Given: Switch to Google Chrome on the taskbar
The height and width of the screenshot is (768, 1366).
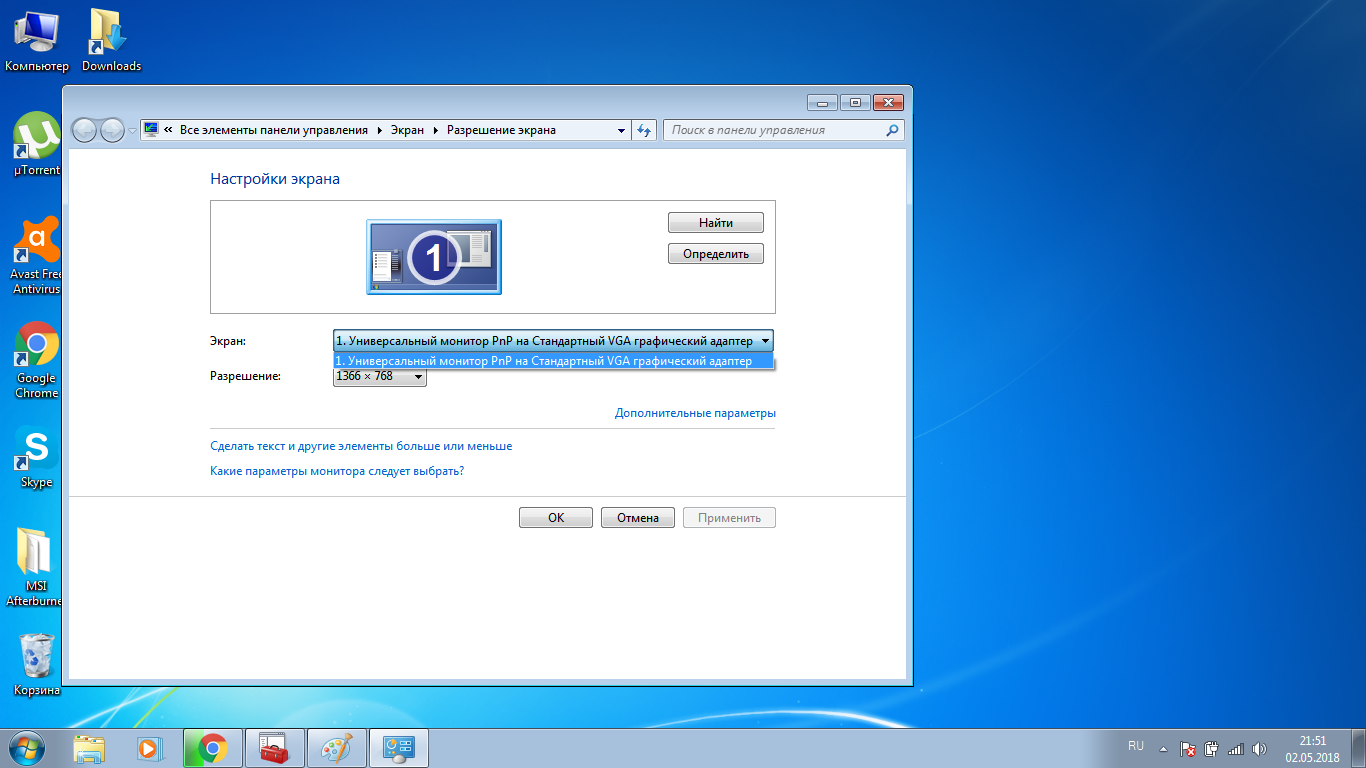Looking at the screenshot, I should click(x=212, y=747).
